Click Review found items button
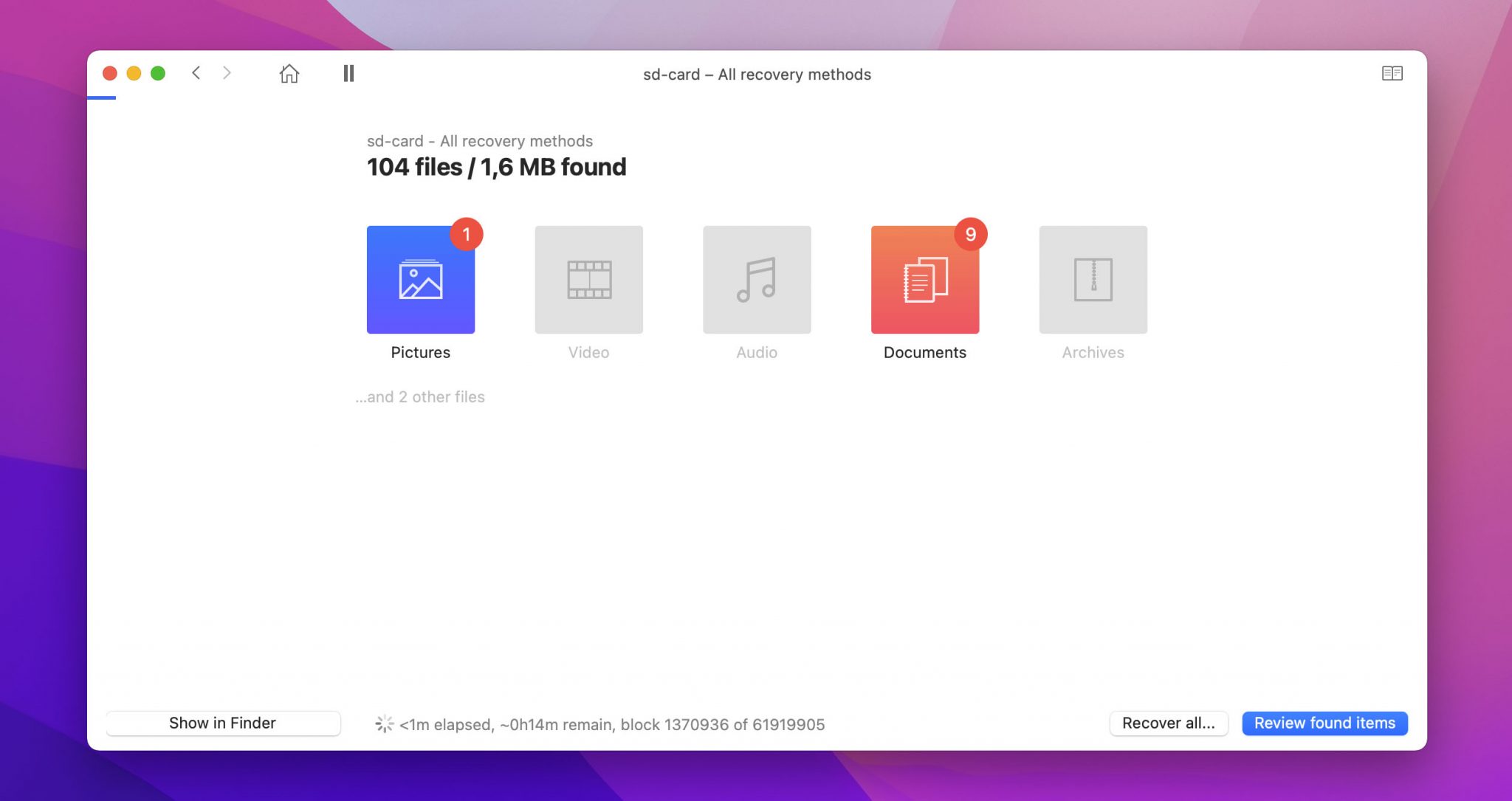The height and width of the screenshot is (801, 1512). (1324, 723)
